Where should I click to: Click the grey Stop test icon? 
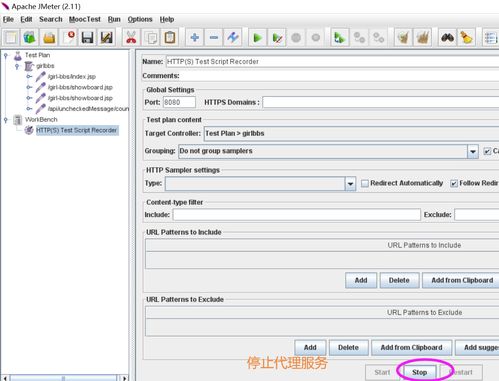tap(296, 37)
